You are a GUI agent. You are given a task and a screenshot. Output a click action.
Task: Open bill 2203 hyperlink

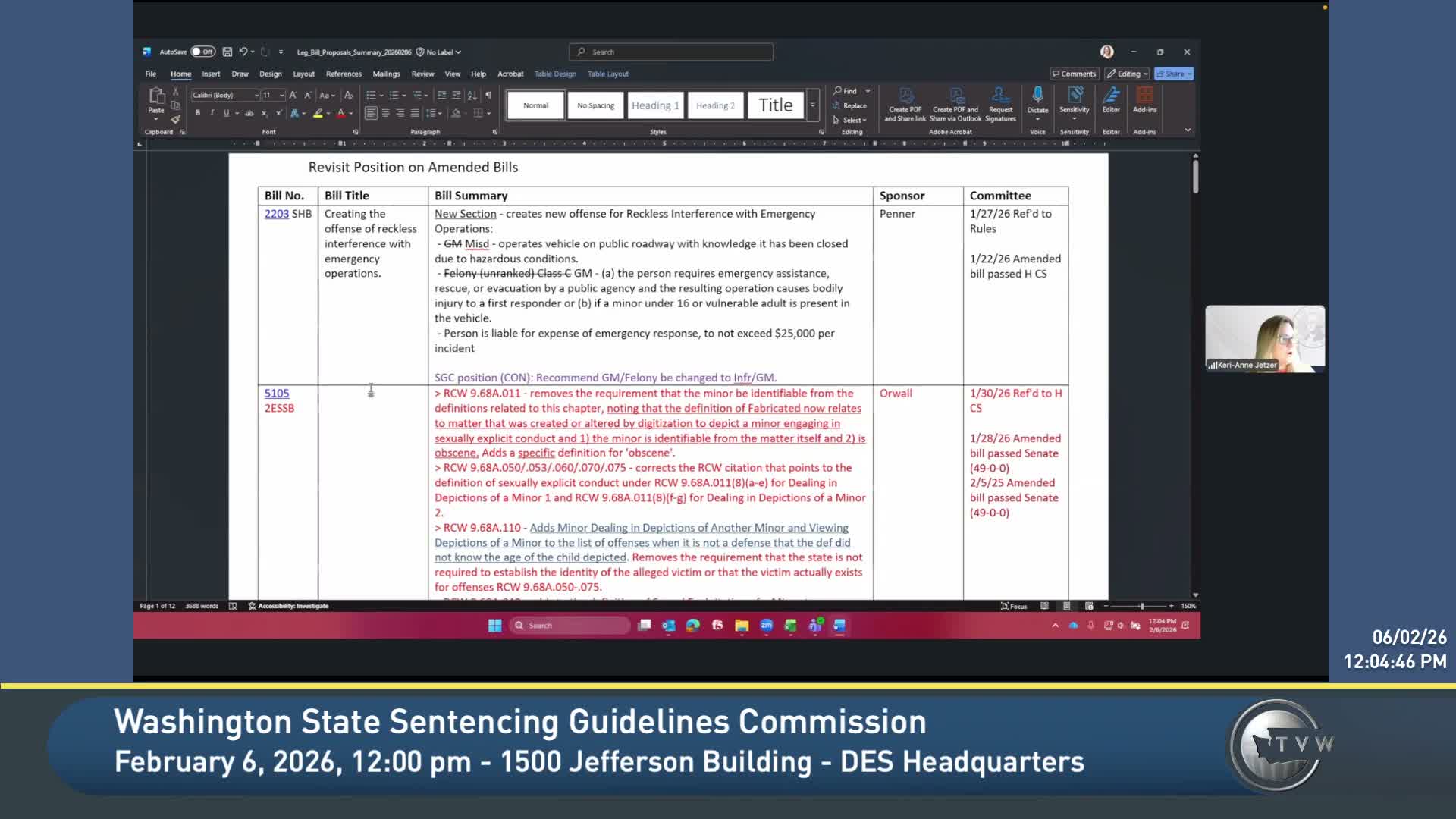tap(276, 214)
